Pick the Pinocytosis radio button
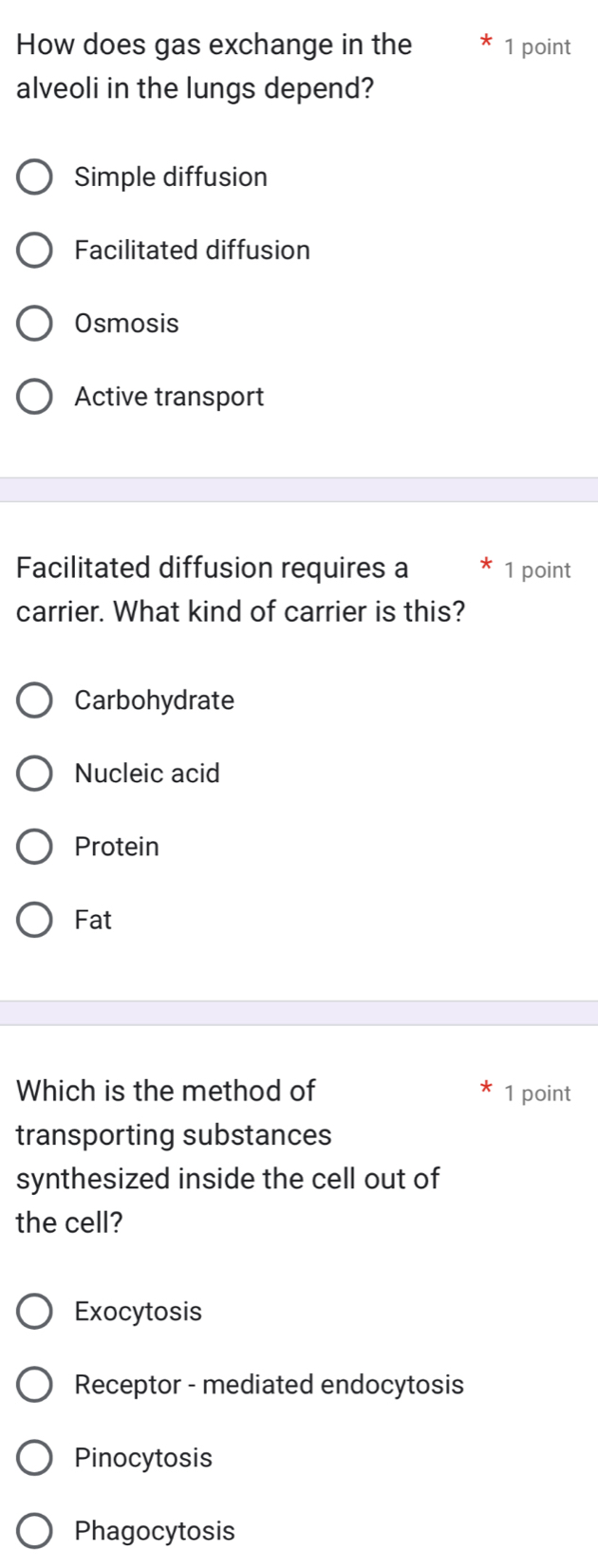This screenshot has height=1568, width=598. 35,1458
